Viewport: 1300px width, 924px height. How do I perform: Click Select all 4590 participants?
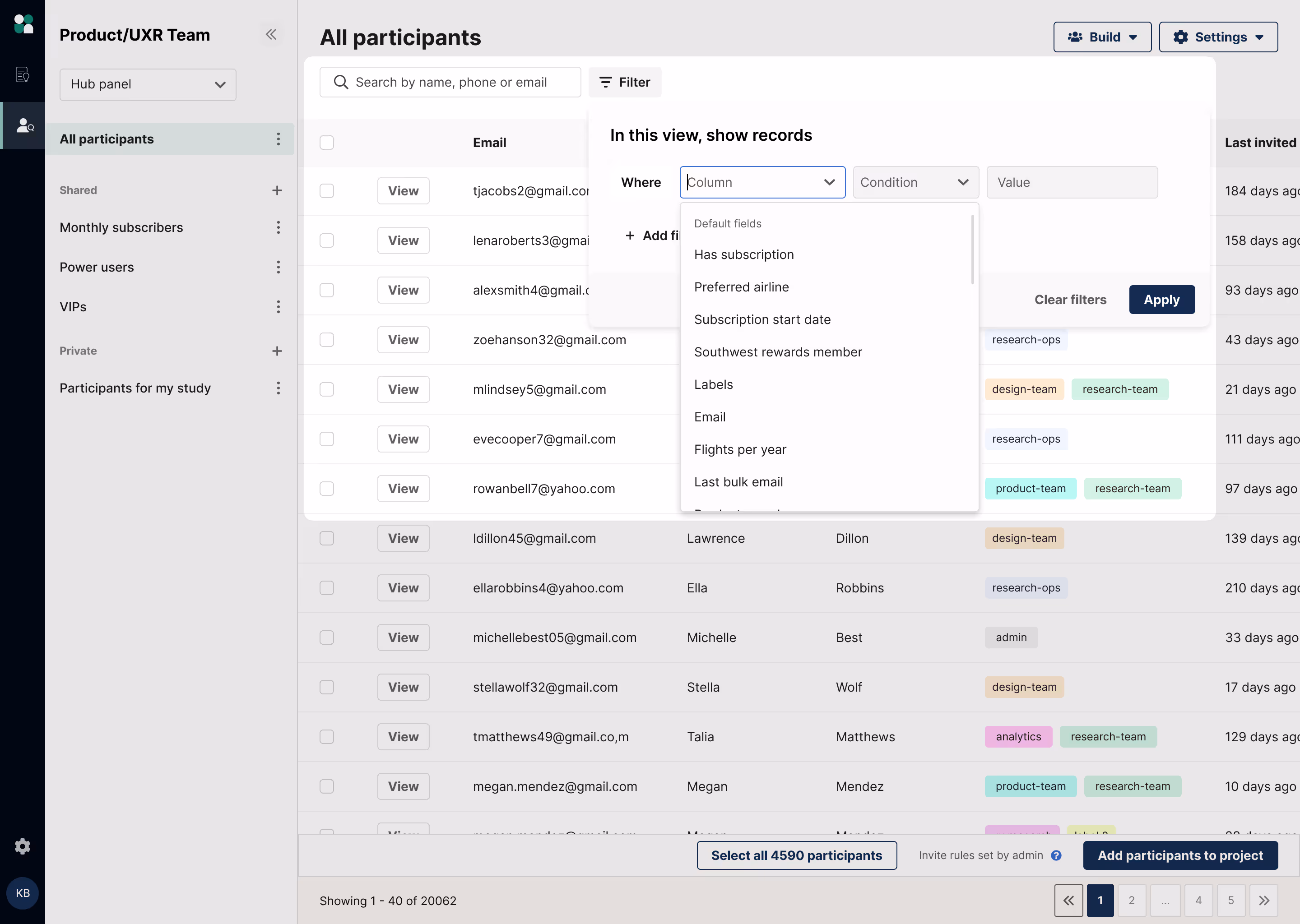[x=796, y=855]
